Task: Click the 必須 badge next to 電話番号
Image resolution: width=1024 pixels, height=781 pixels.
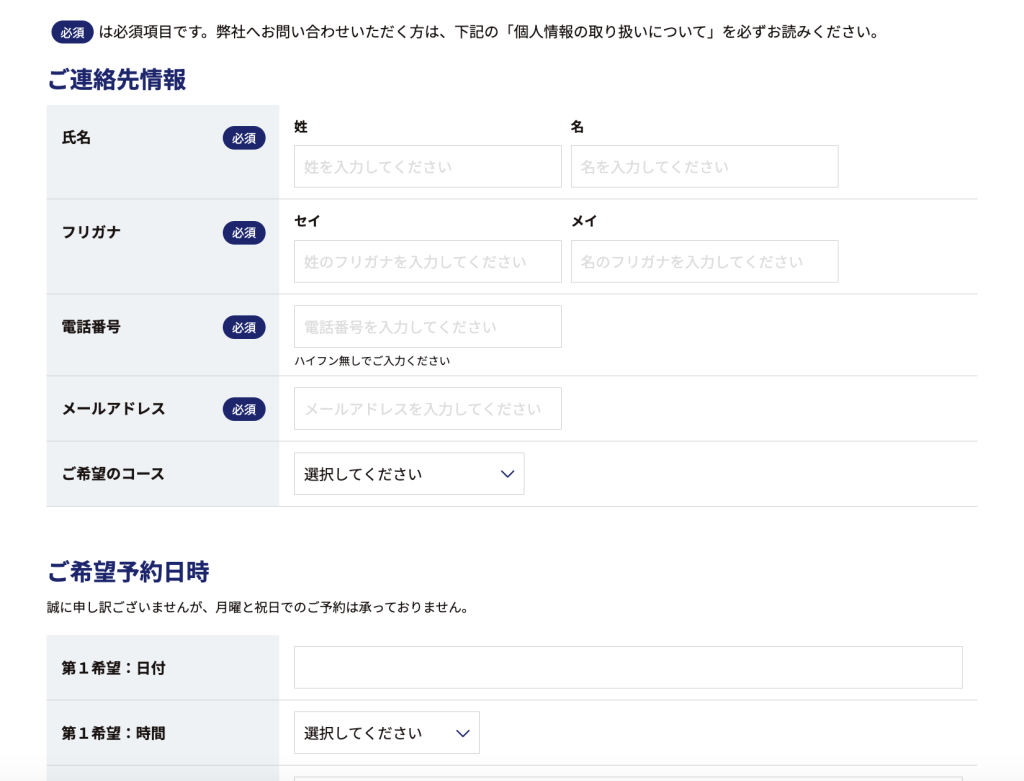Action: [244, 327]
